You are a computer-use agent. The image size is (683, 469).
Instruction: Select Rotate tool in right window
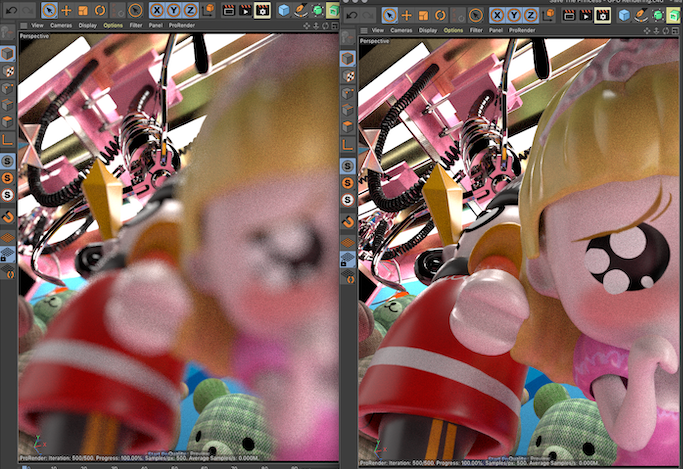pos(440,15)
